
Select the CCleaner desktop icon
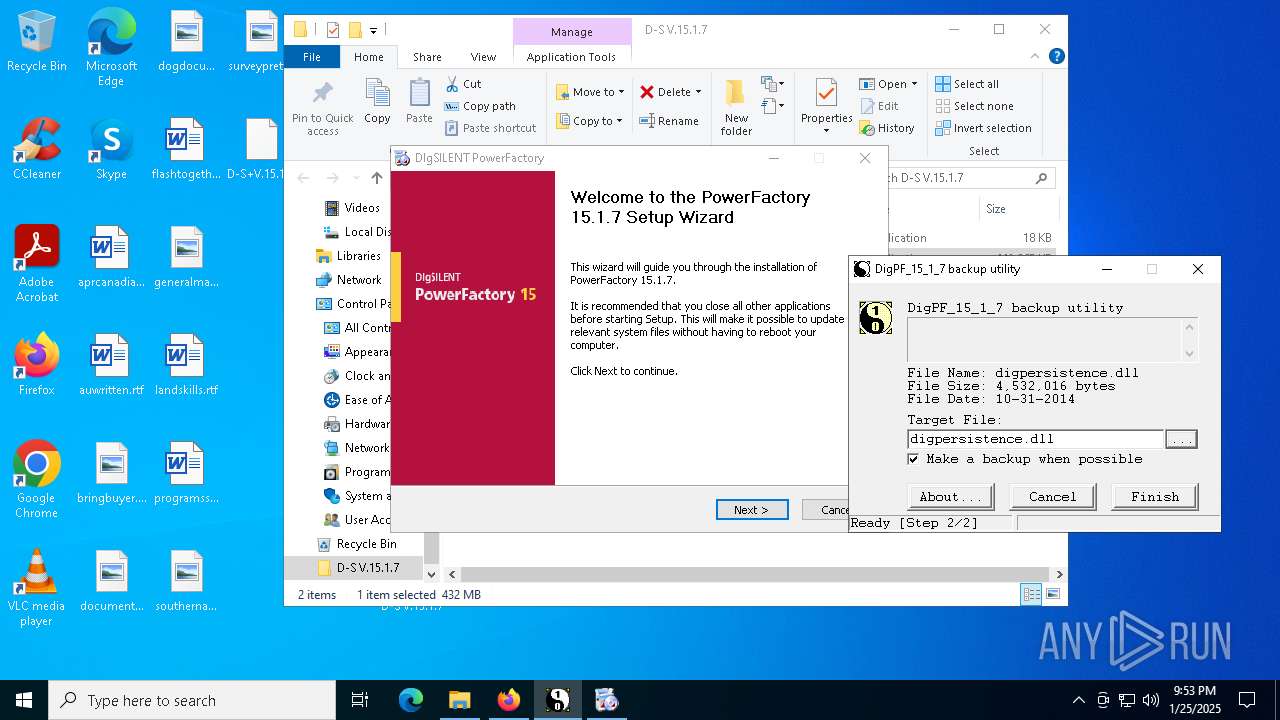click(37, 148)
